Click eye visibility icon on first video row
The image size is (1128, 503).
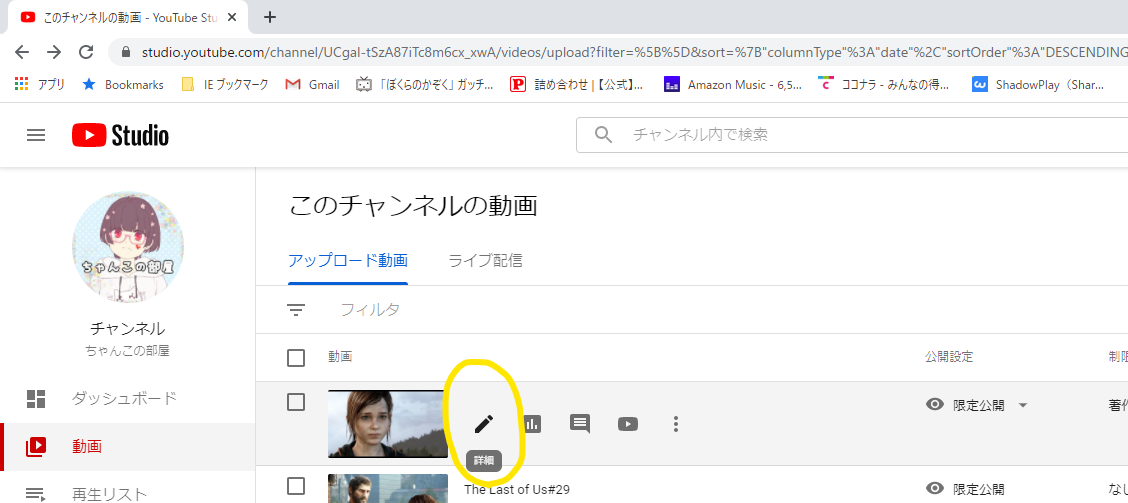[934, 404]
